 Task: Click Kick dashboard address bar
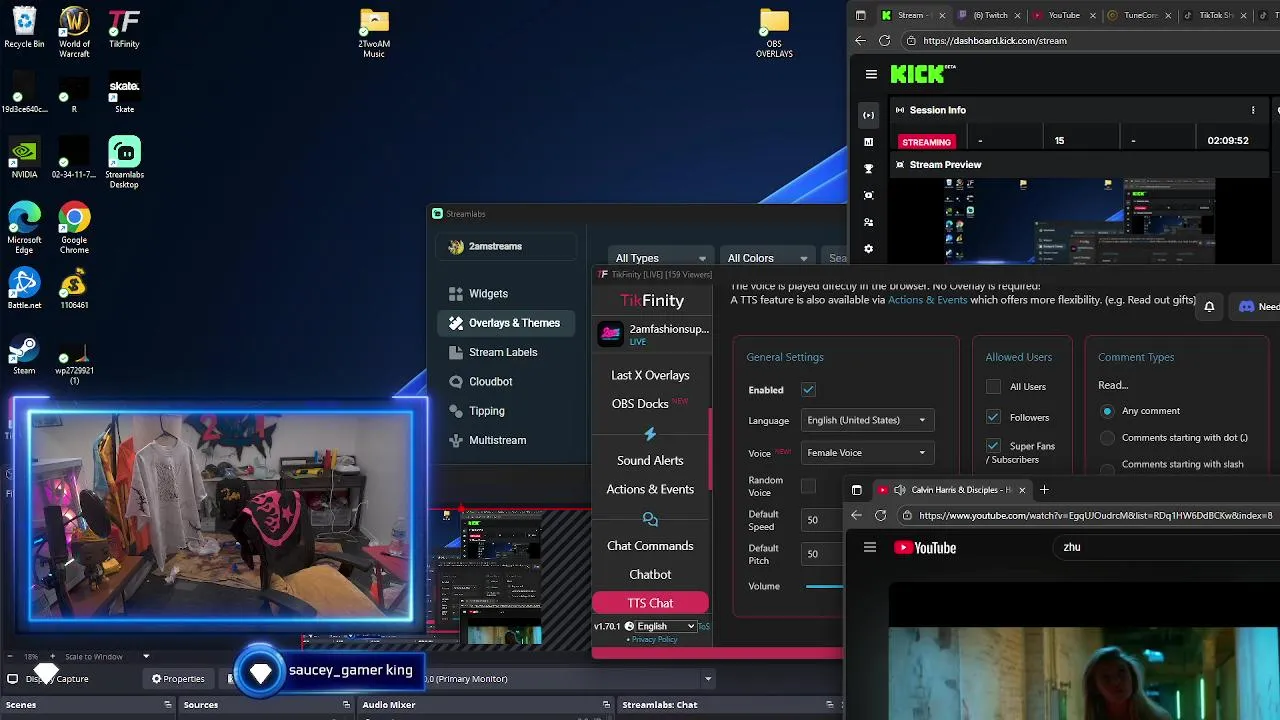click(1090, 41)
